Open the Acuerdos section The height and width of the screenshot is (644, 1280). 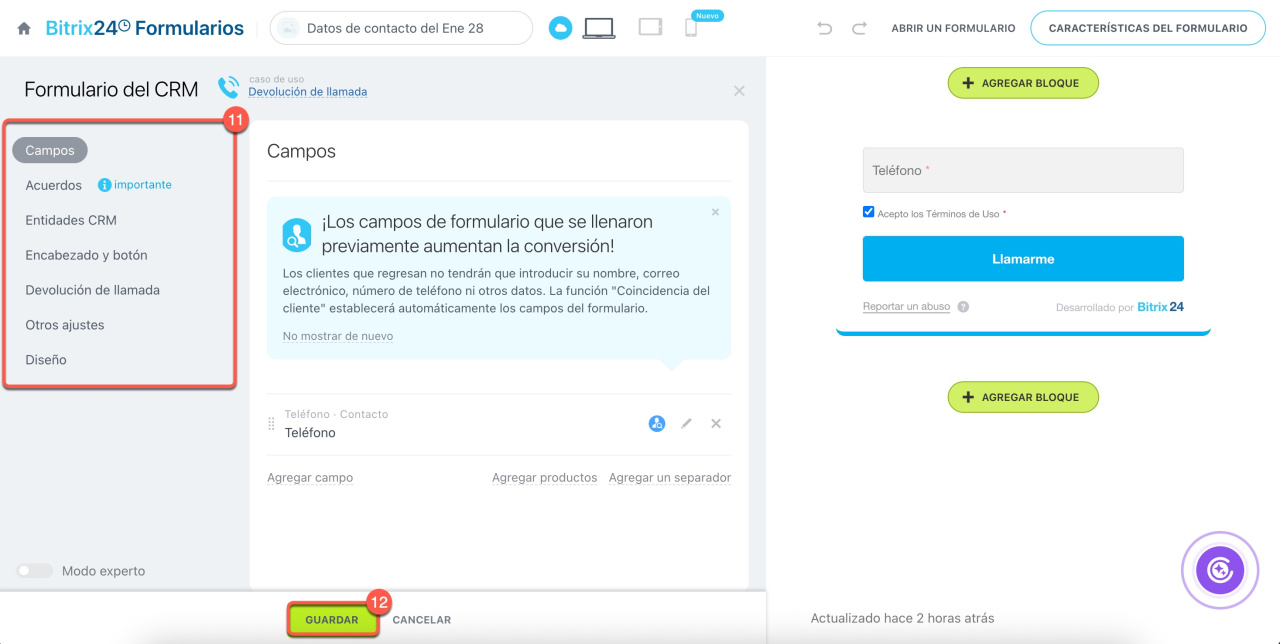click(x=54, y=185)
